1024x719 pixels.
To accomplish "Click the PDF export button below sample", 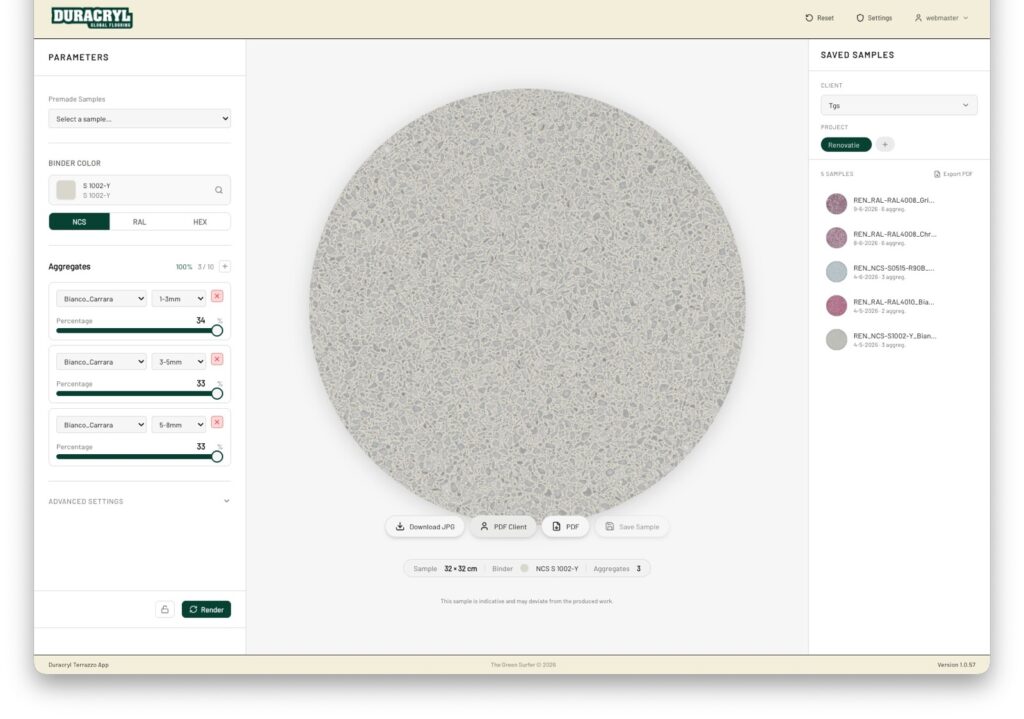I will 566,527.
